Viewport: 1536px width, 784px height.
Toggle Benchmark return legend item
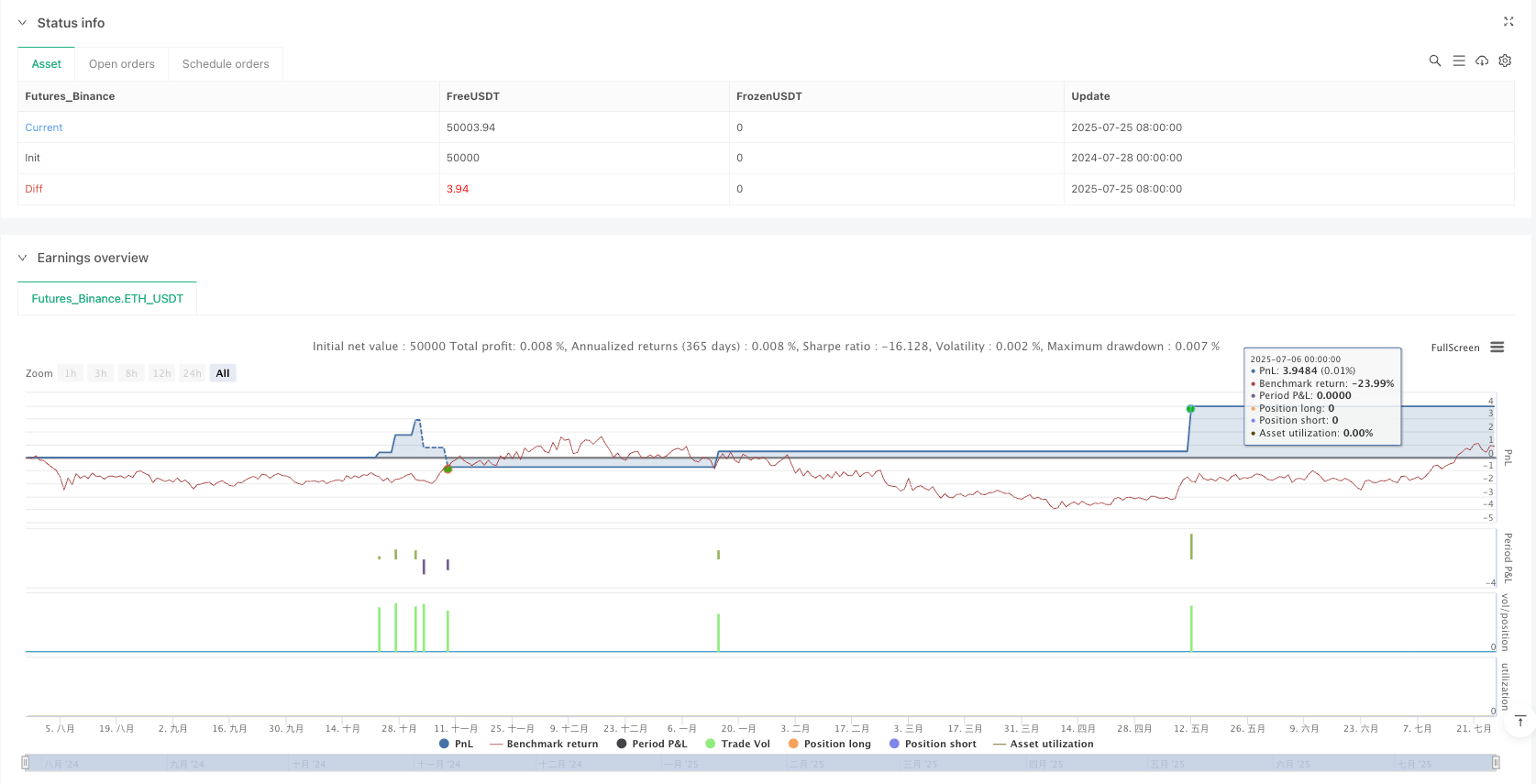click(x=544, y=744)
